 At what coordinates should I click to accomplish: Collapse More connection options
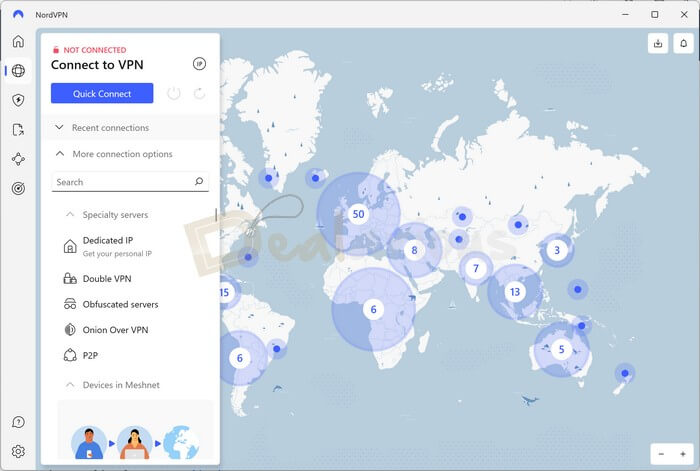(130, 154)
